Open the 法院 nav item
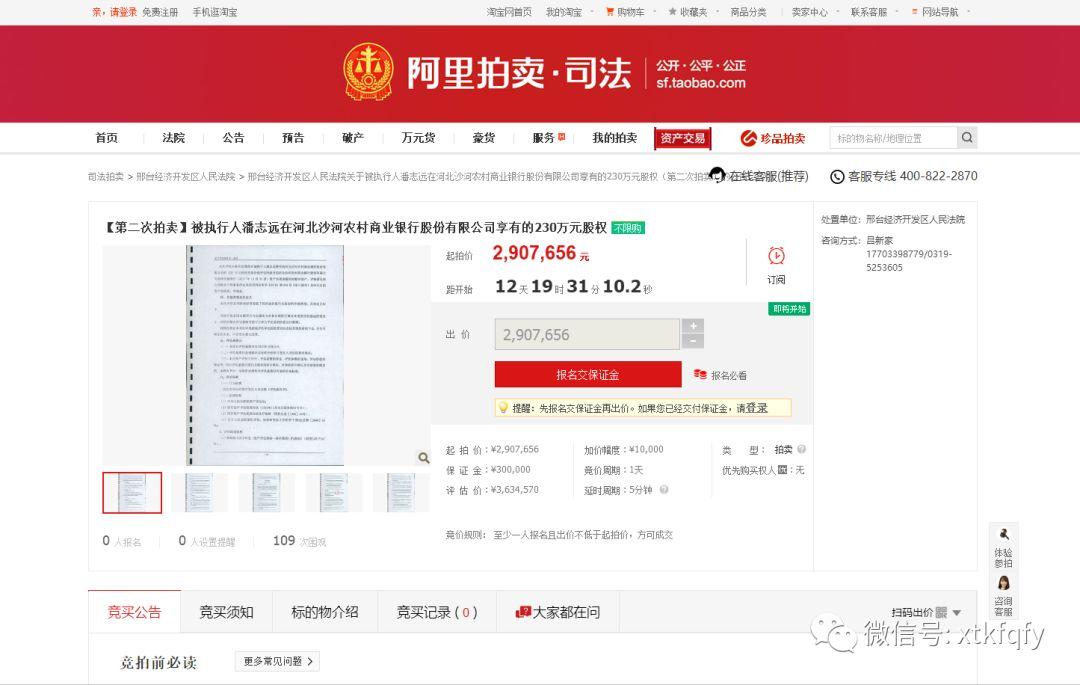The width and height of the screenshot is (1080, 685). click(x=174, y=138)
